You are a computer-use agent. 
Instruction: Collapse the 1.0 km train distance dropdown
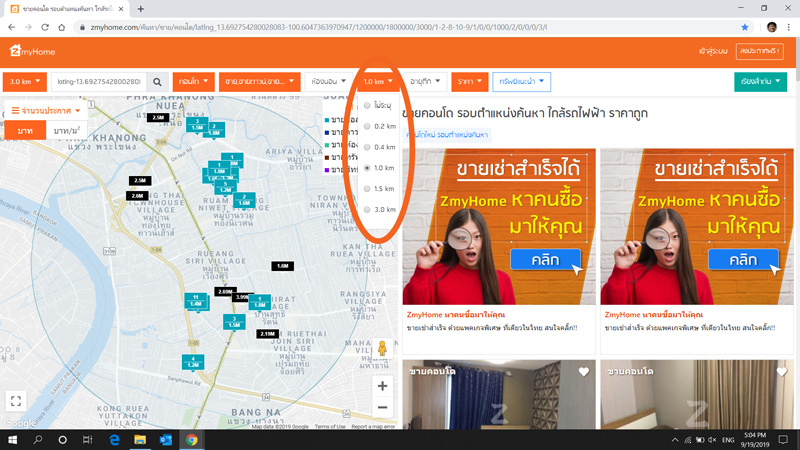[378, 82]
